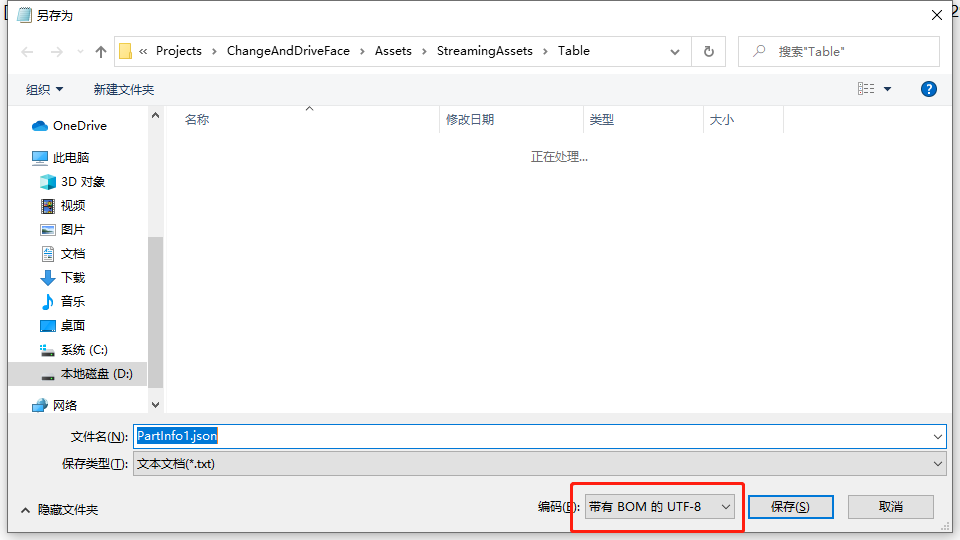Select the 本地磁盘 (D:) drive
The image size is (960, 540).
(78, 373)
